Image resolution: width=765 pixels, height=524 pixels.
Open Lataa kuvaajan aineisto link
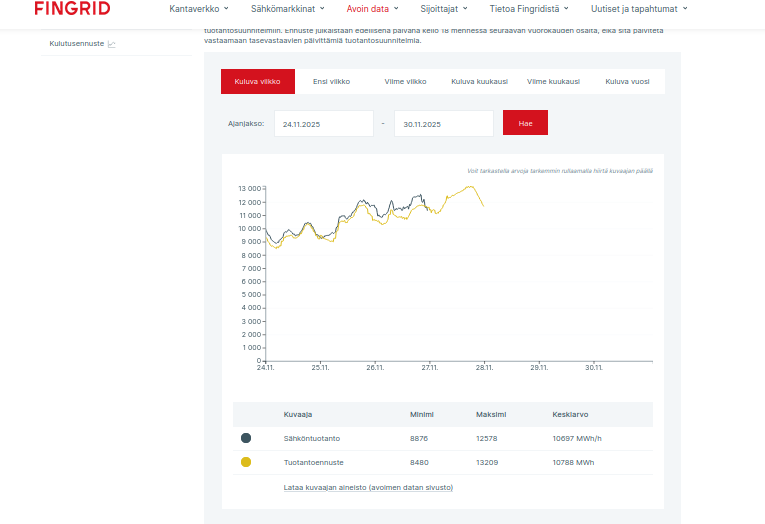(x=368, y=487)
